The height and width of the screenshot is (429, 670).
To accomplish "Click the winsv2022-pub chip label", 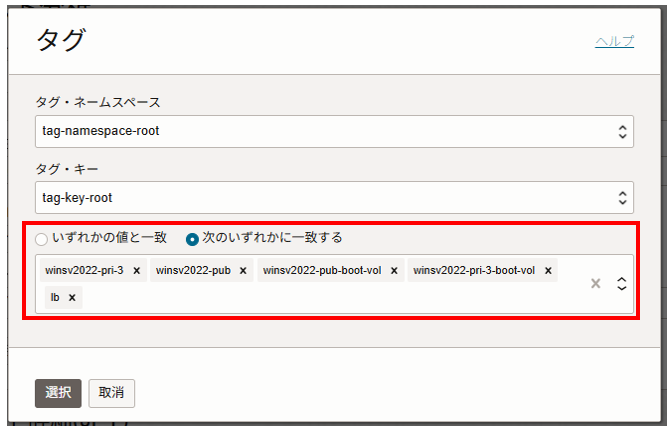I will [x=194, y=271].
